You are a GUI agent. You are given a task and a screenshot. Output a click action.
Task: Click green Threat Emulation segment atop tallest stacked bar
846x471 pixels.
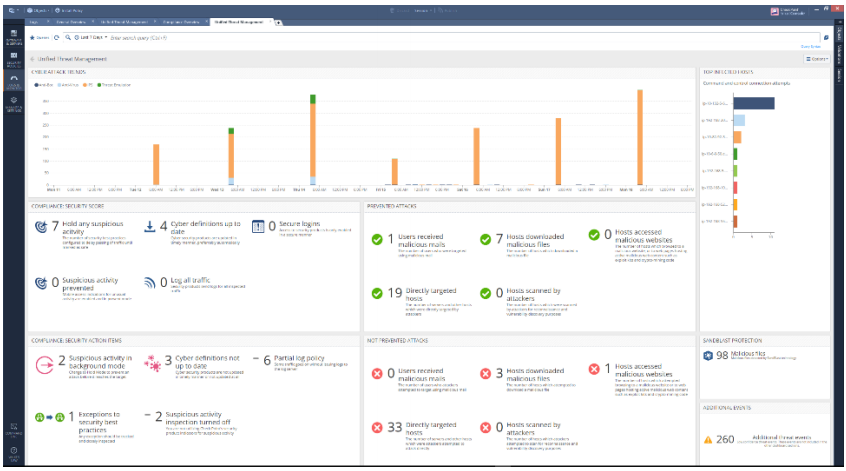click(313, 99)
